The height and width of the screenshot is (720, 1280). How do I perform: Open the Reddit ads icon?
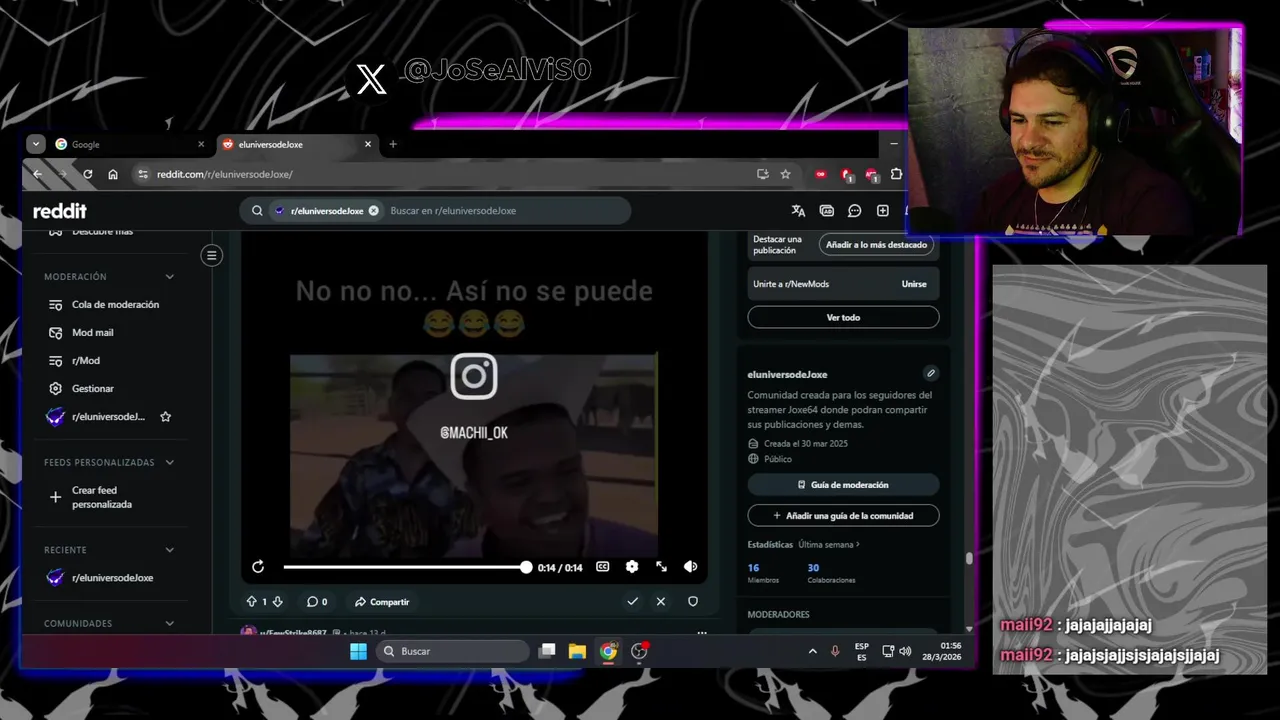[x=826, y=211]
